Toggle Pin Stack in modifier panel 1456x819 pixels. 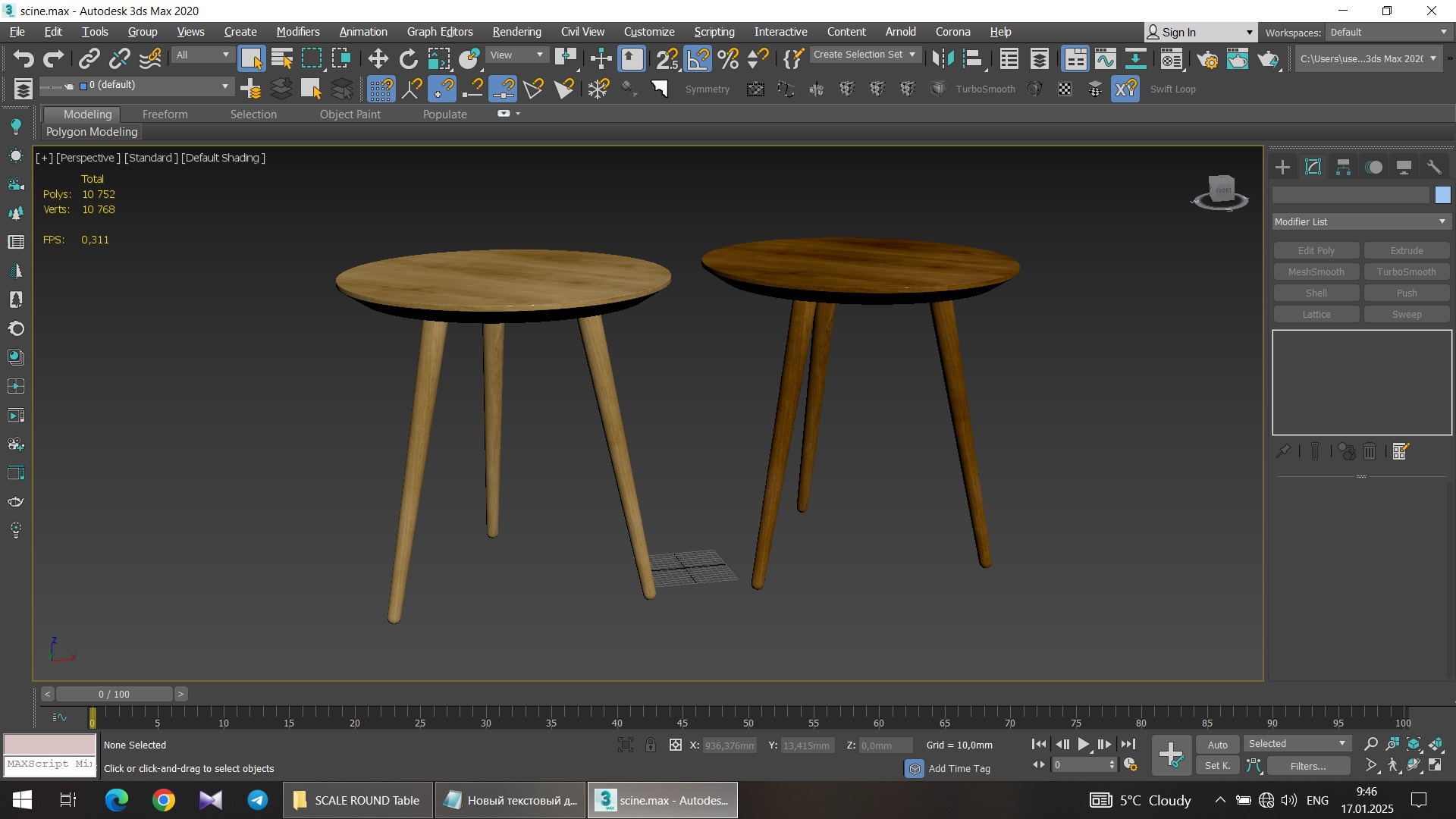(1283, 451)
